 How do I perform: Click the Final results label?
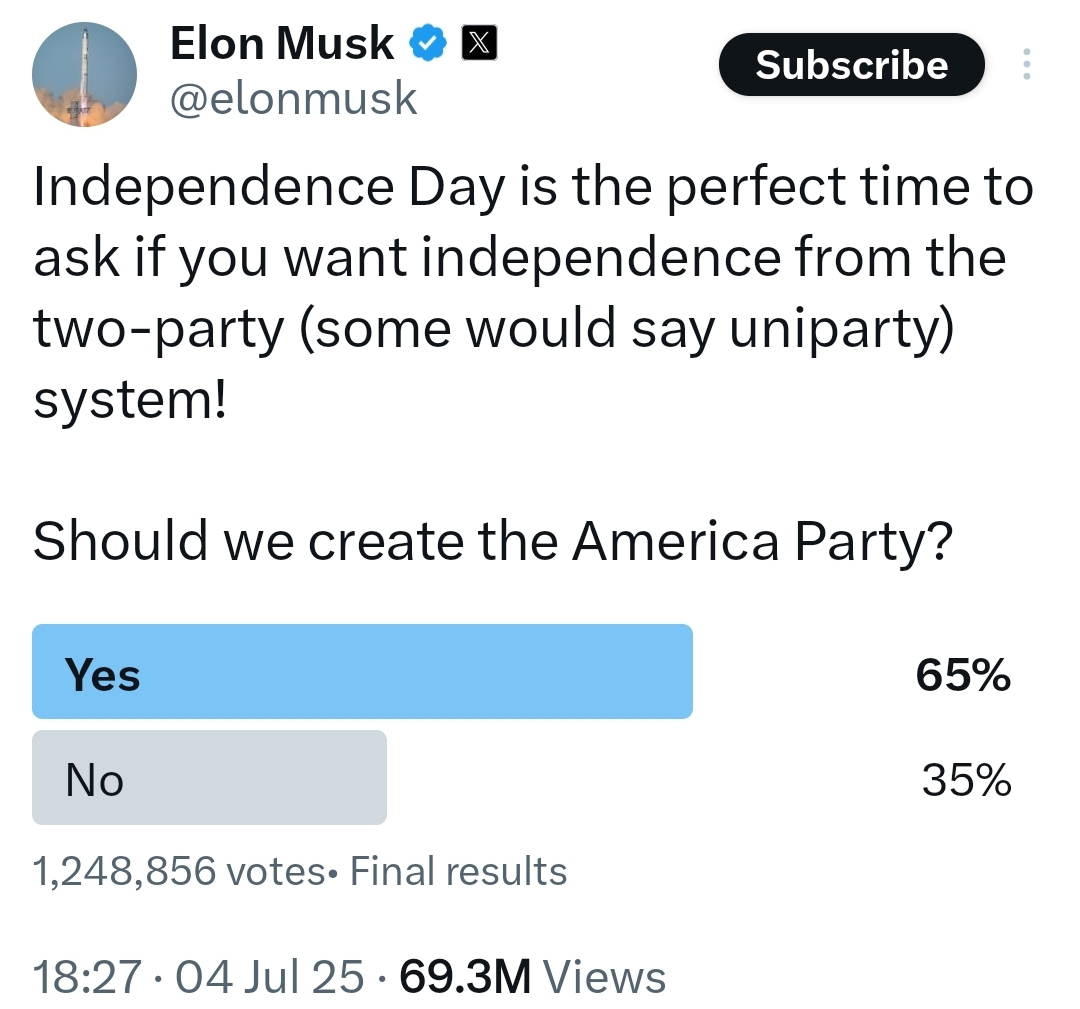point(458,871)
